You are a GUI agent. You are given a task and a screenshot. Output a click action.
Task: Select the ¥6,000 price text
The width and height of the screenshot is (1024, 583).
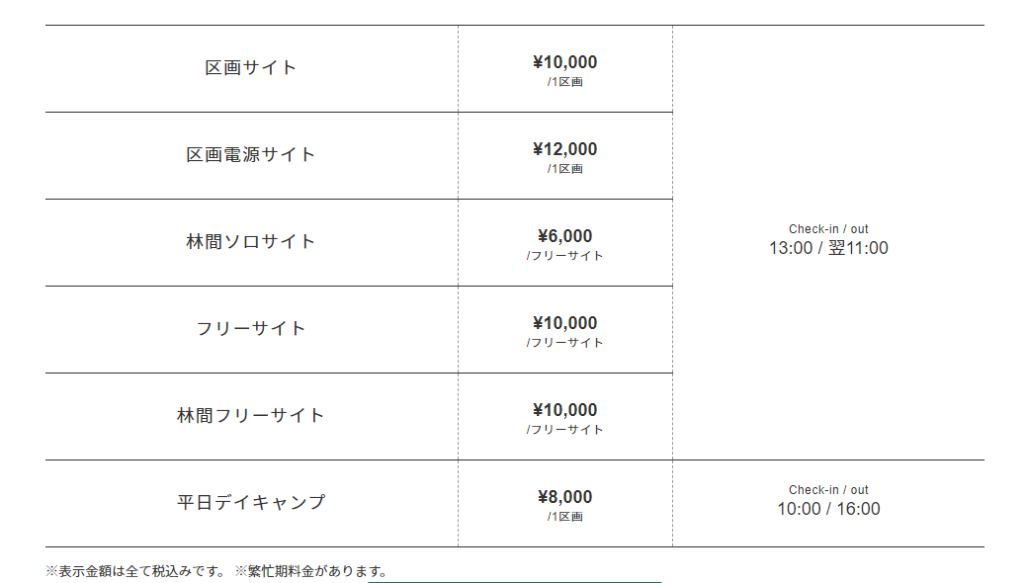click(x=565, y=236)
